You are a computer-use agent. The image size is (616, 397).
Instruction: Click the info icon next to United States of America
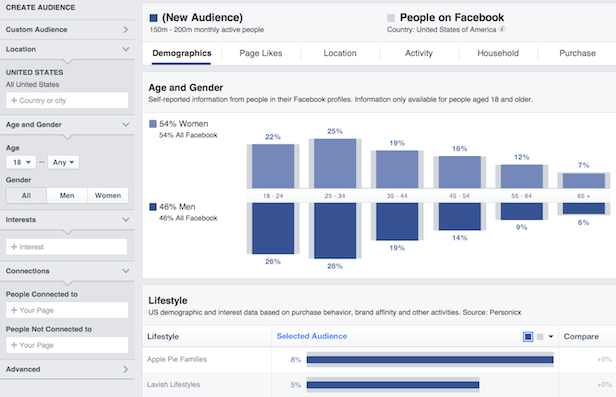[502, 29]
